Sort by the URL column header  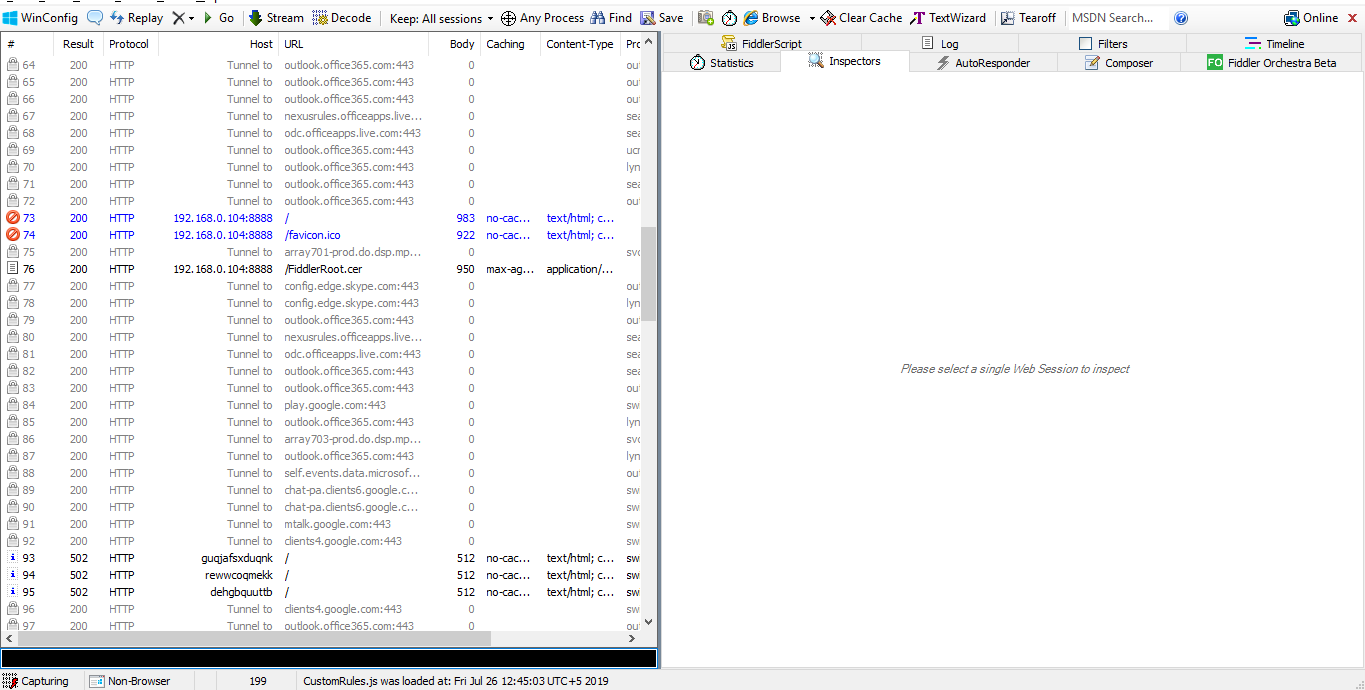353,44
